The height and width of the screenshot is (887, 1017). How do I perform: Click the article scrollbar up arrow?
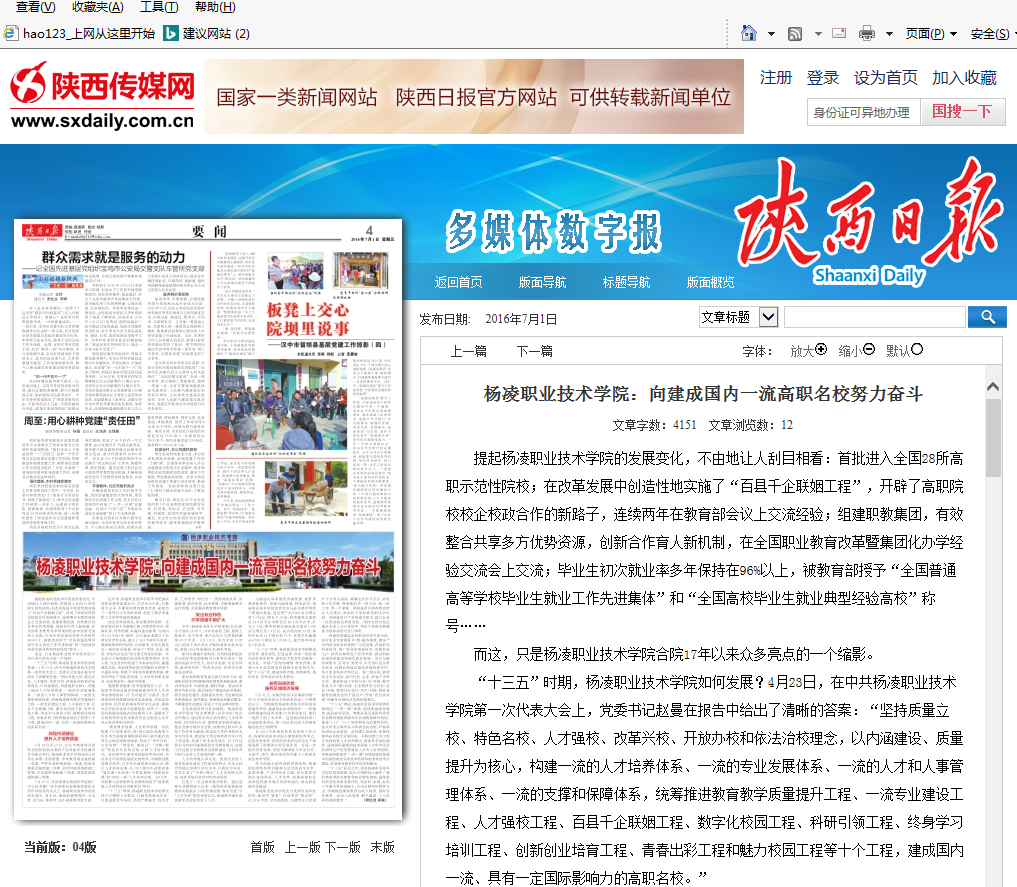pos(993,386)
